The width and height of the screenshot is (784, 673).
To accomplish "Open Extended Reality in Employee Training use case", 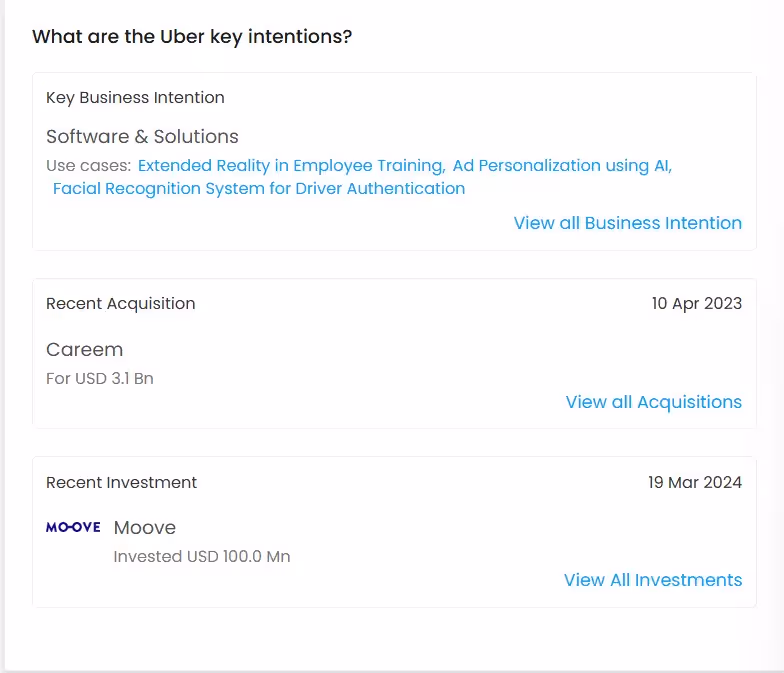I will (x=292, y=166).
